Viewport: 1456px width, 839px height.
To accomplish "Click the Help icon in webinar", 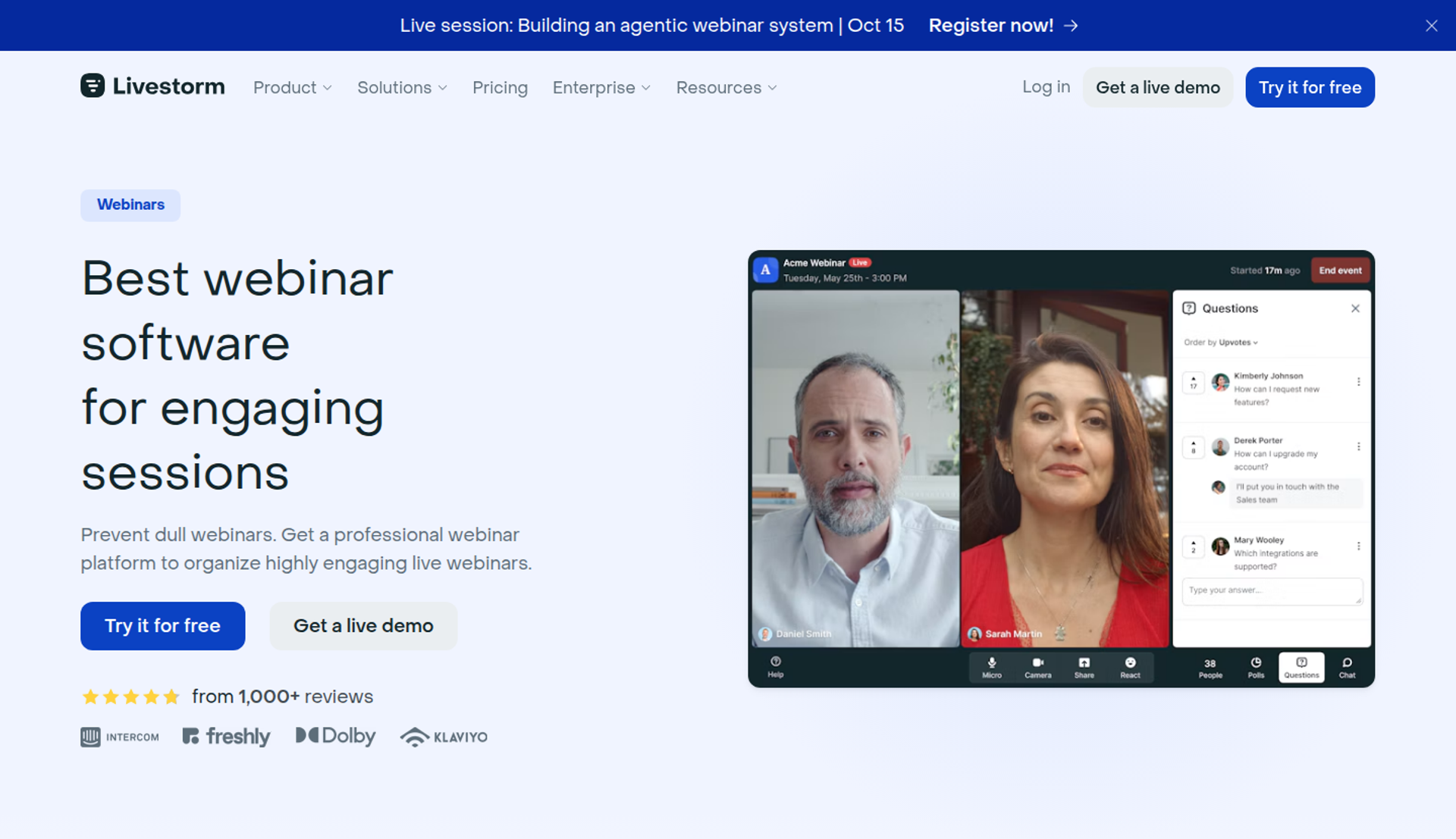I will click(x=775, y=667).
